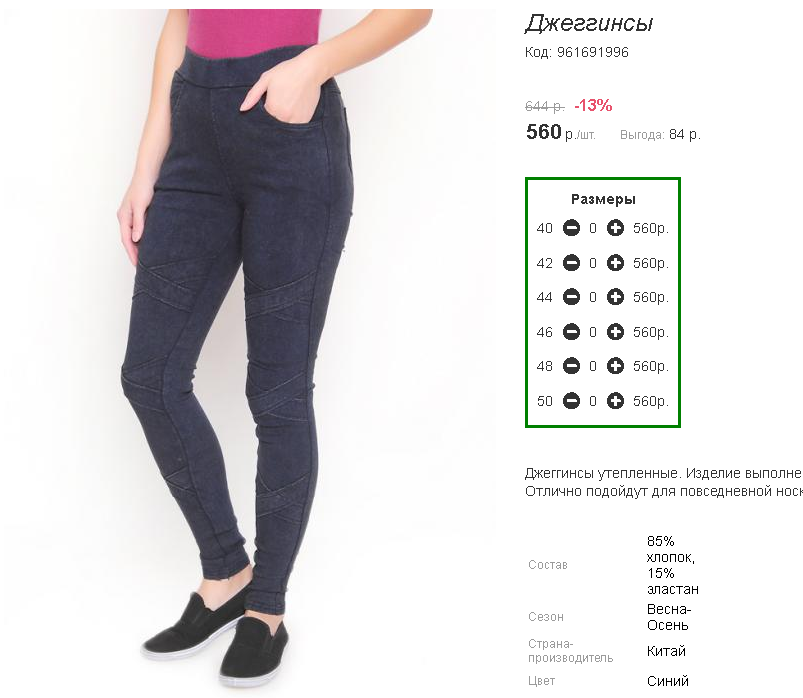Click the quantity value for size 40
Screen dimensions: 803x698
coord(593,228)
